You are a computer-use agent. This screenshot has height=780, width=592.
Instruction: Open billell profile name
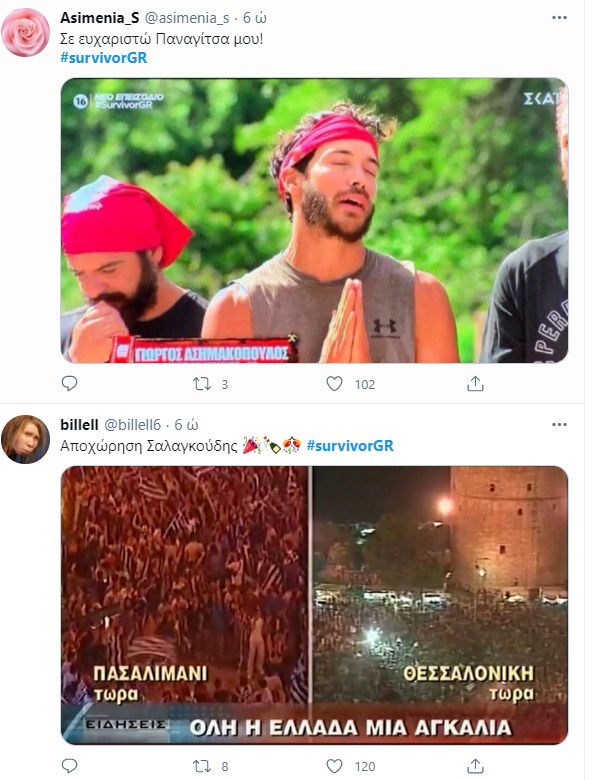[x=79, y=425]
